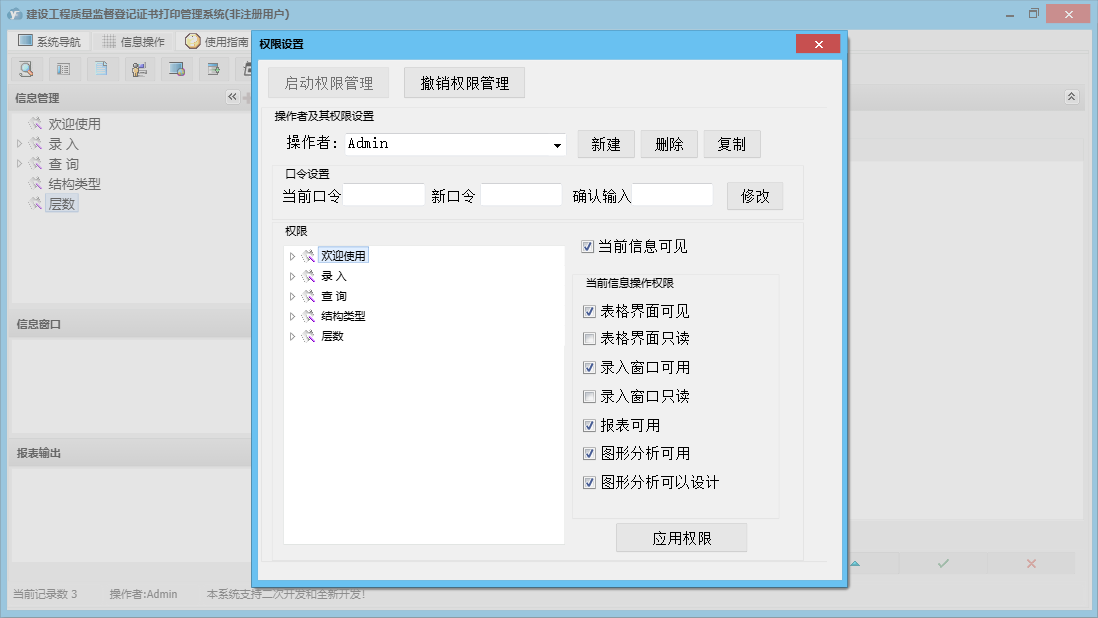Click the hammer icon beside 欢迎使用 in sidebar

35,124
